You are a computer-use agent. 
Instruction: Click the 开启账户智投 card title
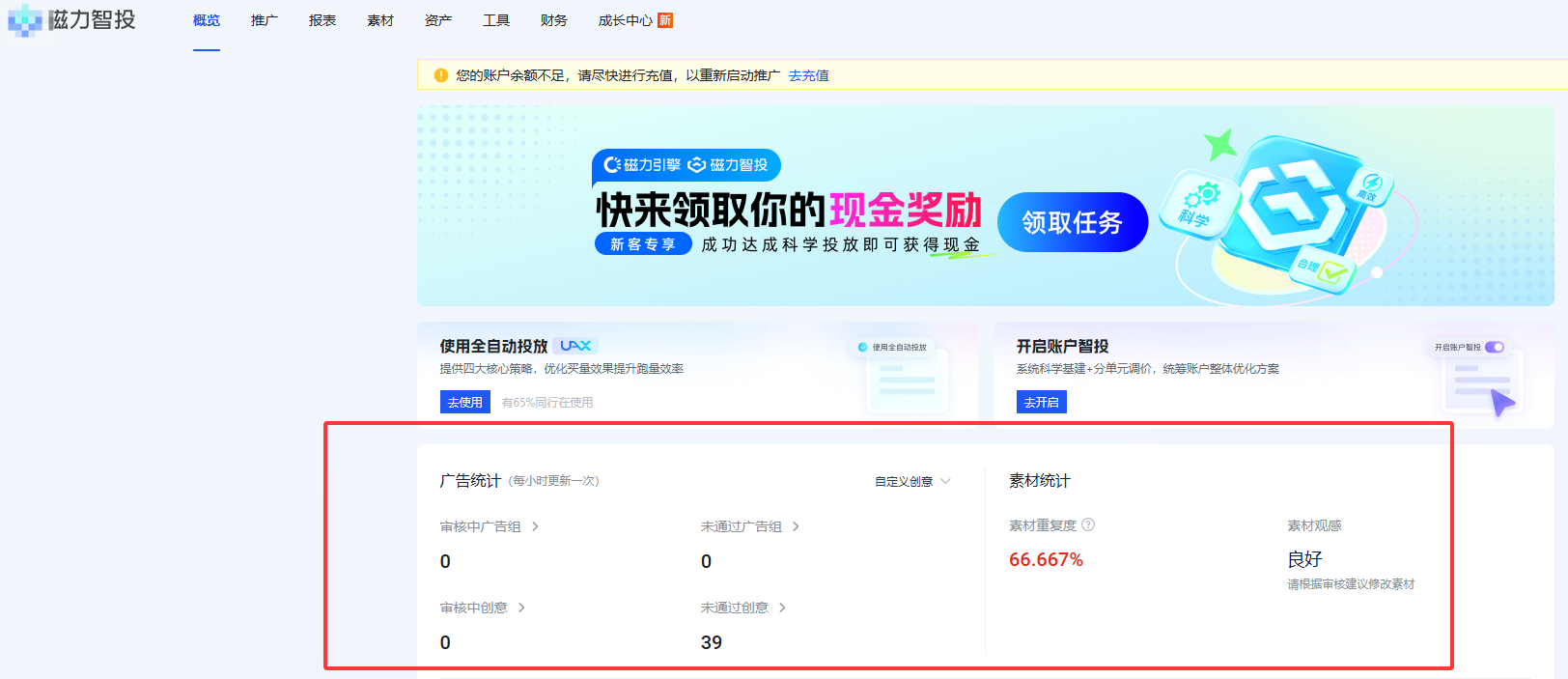point(1062,346)
